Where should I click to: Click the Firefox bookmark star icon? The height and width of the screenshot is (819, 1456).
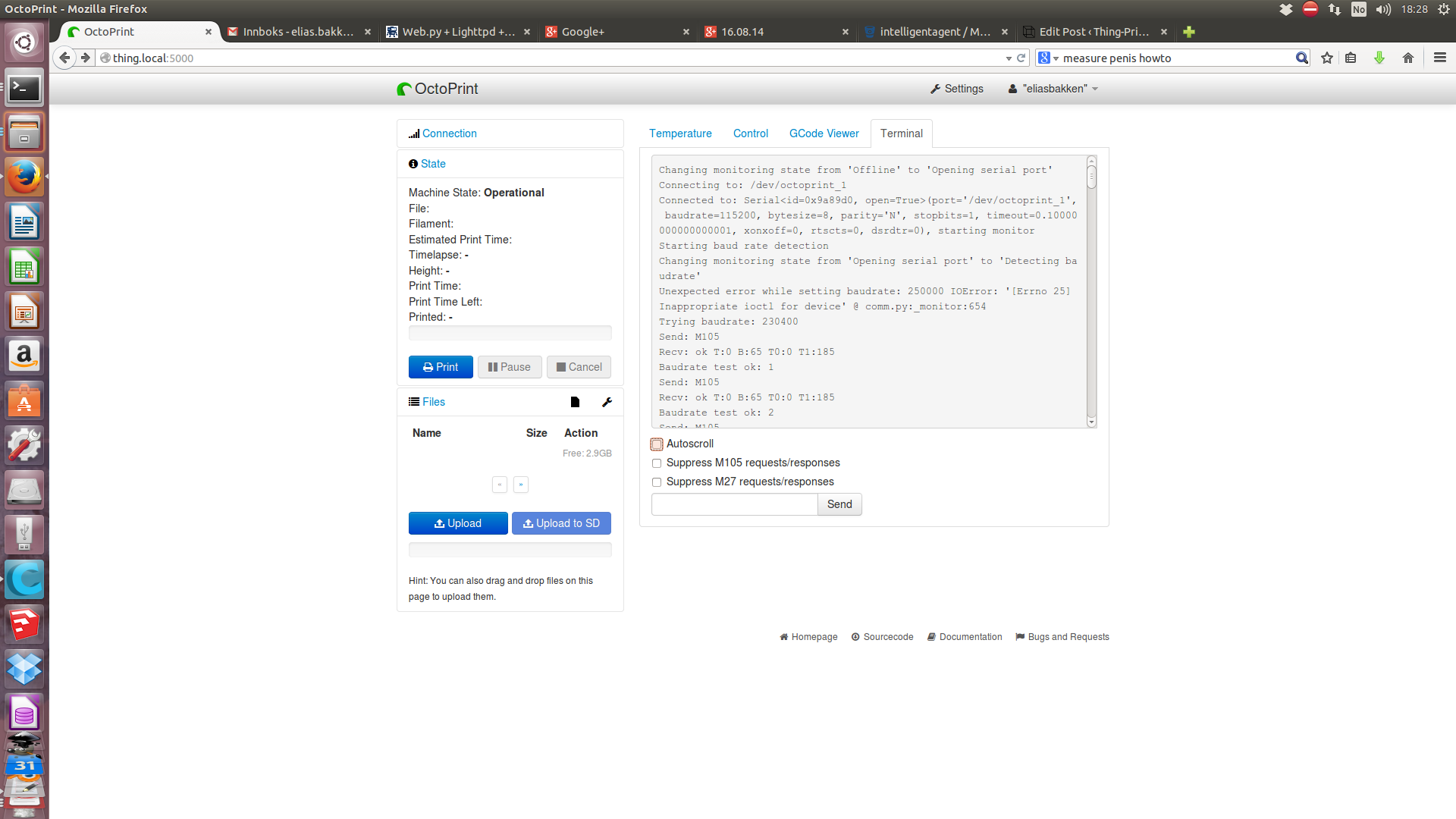(x=1326, y=58)
